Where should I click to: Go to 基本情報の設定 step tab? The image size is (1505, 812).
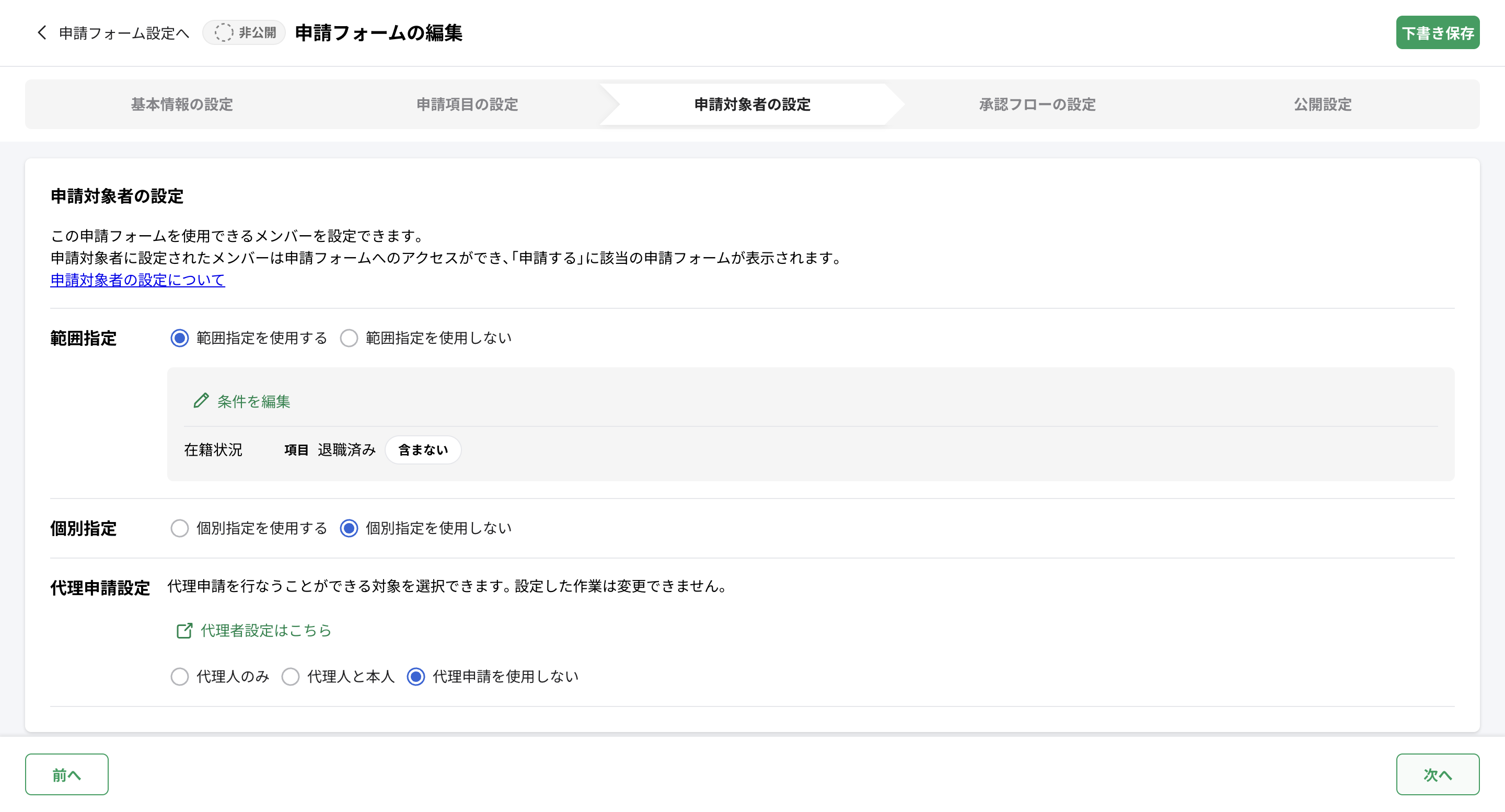tap(182, 105)
